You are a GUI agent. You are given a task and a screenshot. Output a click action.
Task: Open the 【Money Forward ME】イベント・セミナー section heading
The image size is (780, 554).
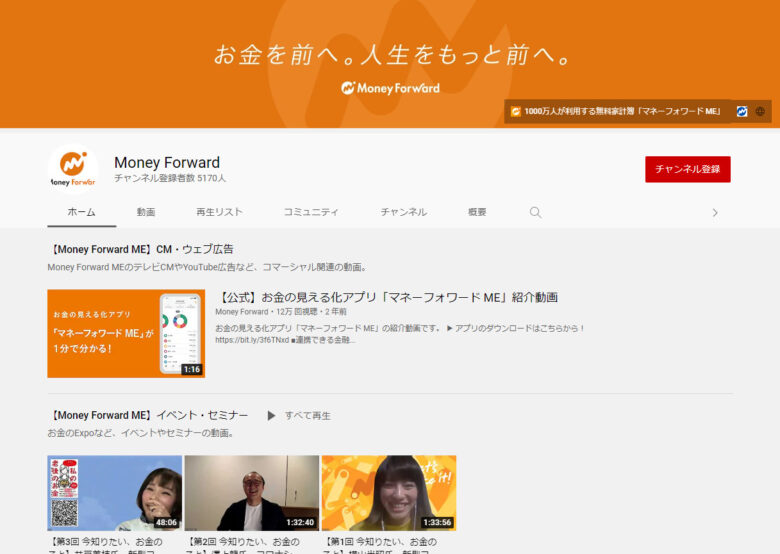point(148,415)
